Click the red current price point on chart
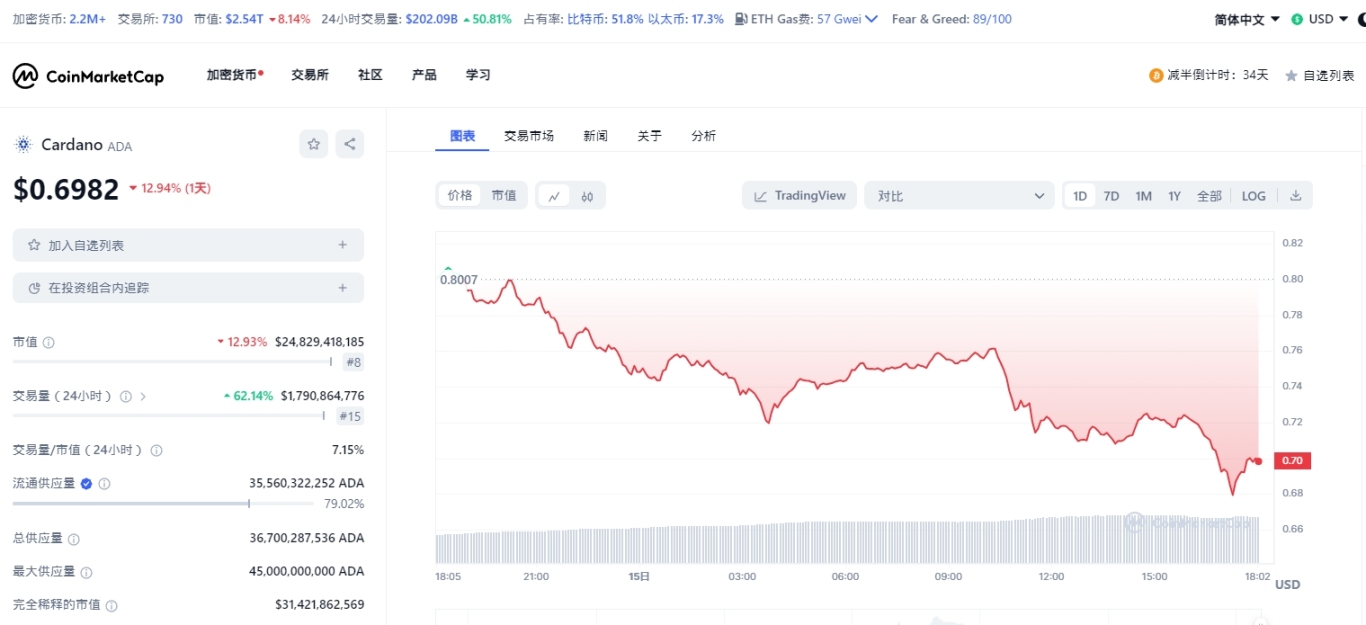 pos(1258,461)
